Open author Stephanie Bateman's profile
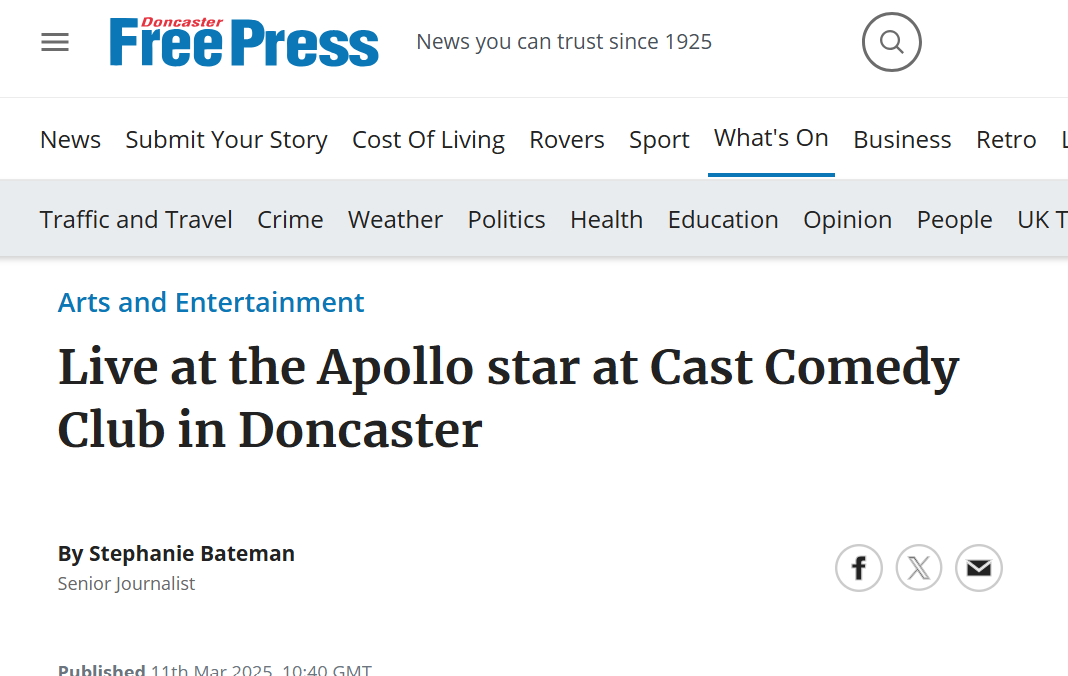The image size is (1068, 676). 191,553
